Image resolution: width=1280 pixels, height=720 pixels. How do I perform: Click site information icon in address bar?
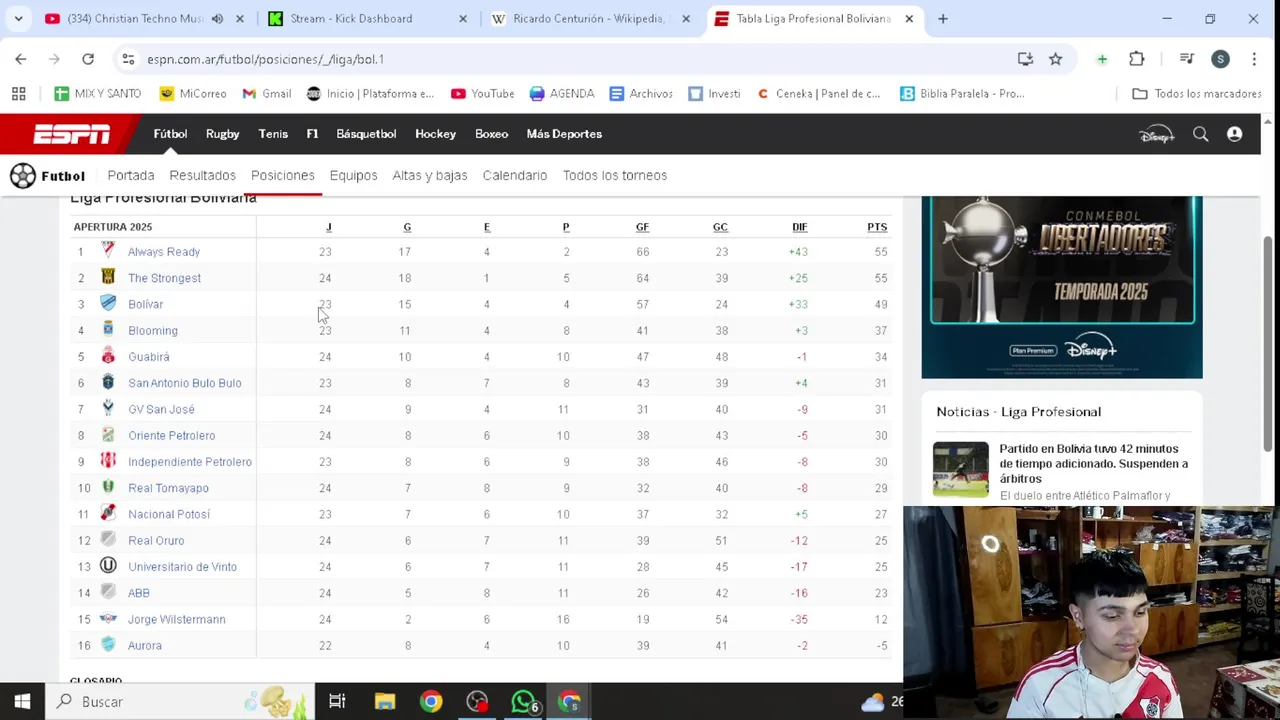(x=128, y=59)
